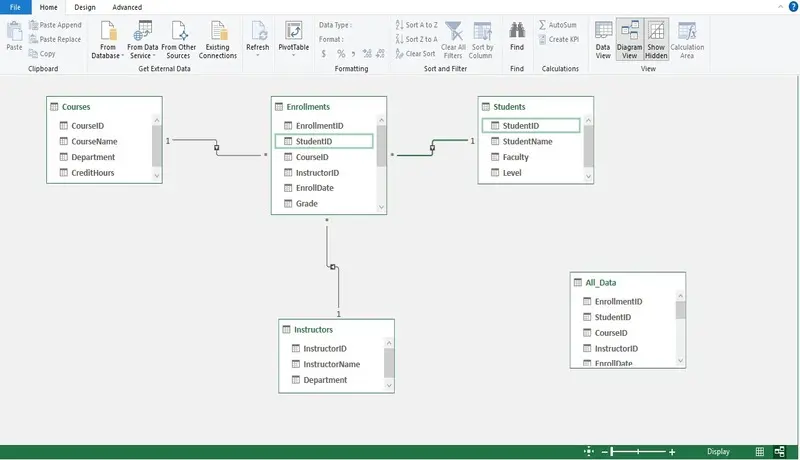The image size is (800, 460).
Task: Select CreditHours field in Courses
Action: (x=93, y=172)
